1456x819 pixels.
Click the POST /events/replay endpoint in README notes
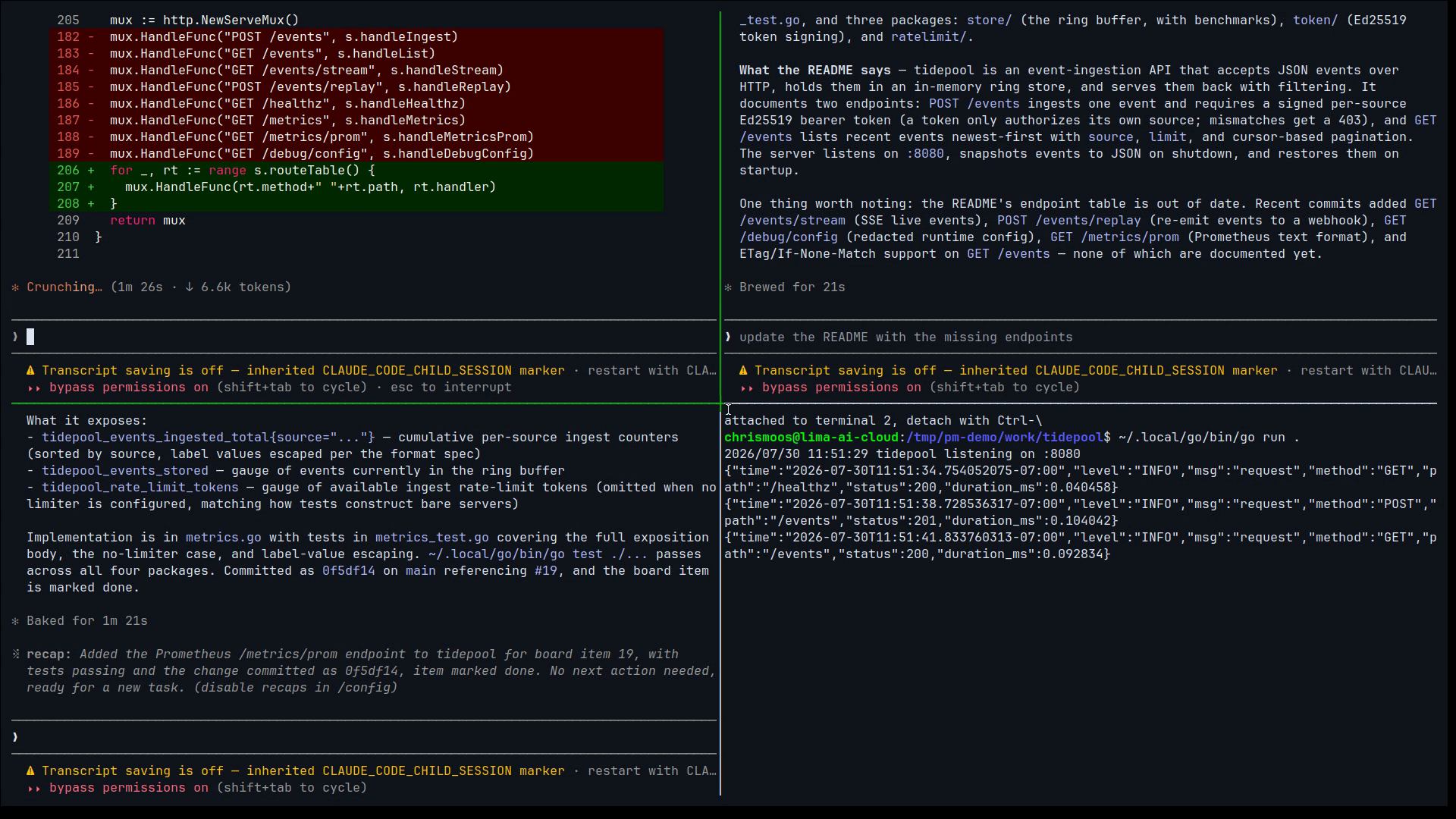click(x=1069, y=221)
